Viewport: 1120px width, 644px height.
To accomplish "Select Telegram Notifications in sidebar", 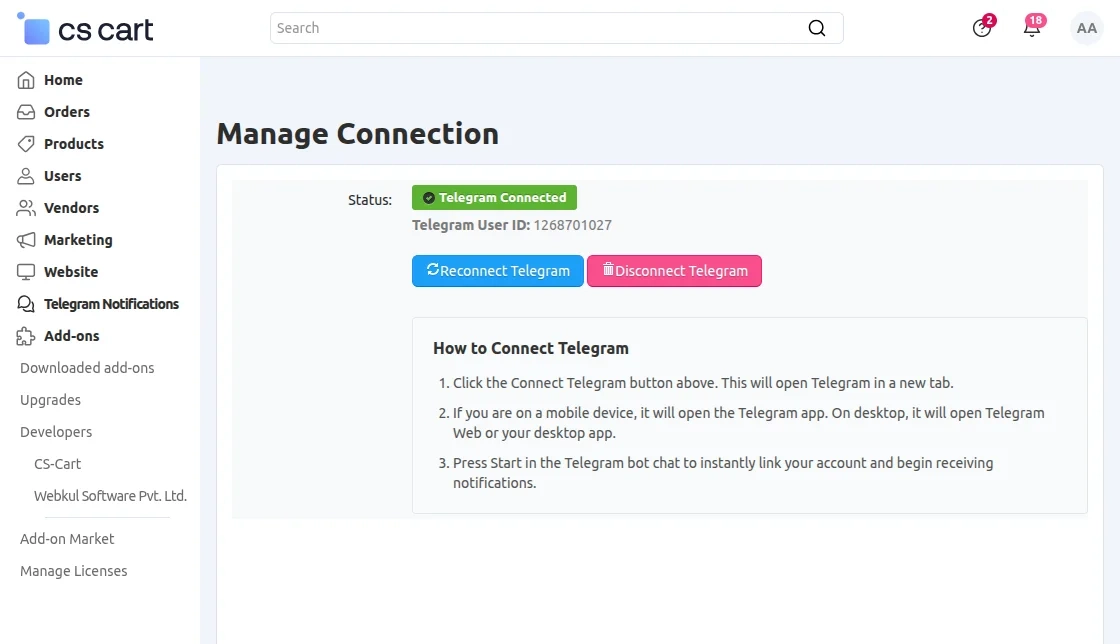I will [111, 304].
